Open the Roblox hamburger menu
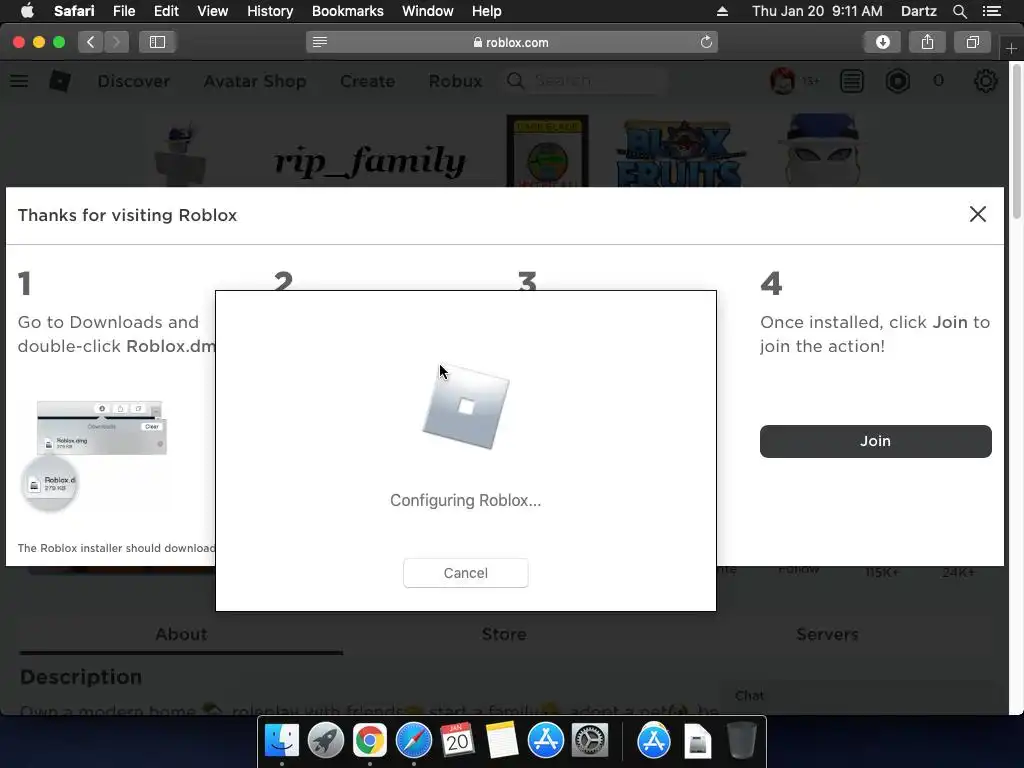1024x768 pixels. coord(19,81)
